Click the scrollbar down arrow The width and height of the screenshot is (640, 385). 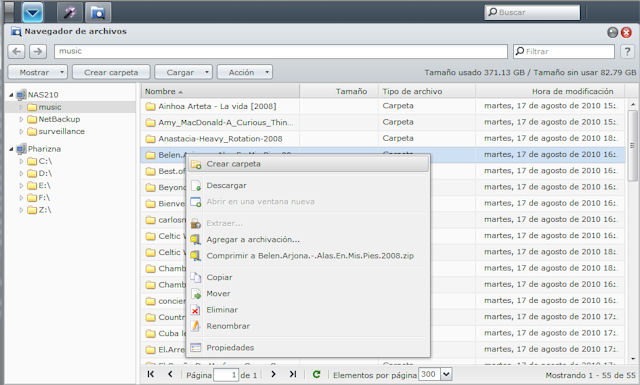633,359
